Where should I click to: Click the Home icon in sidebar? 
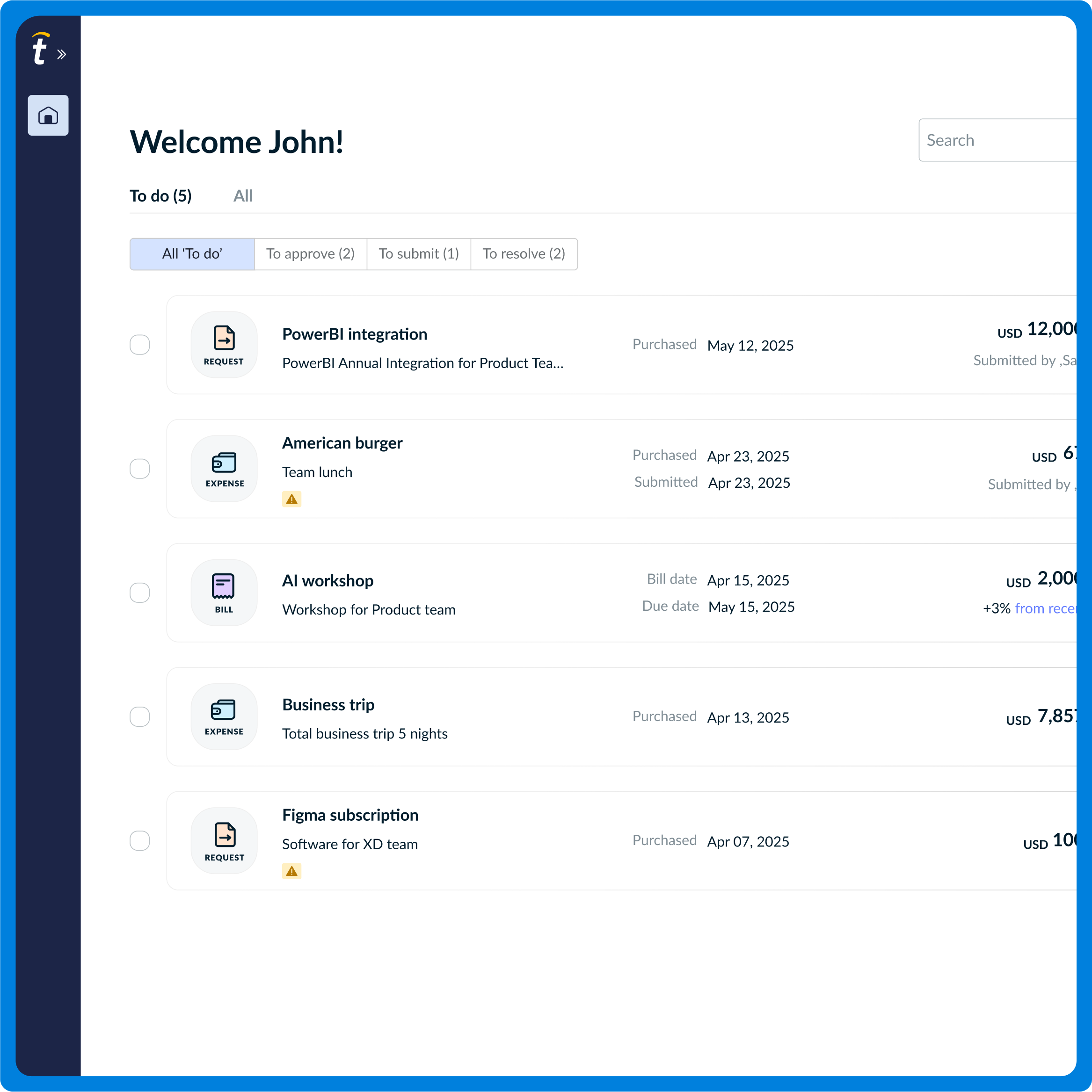click(x=48, y=116)
